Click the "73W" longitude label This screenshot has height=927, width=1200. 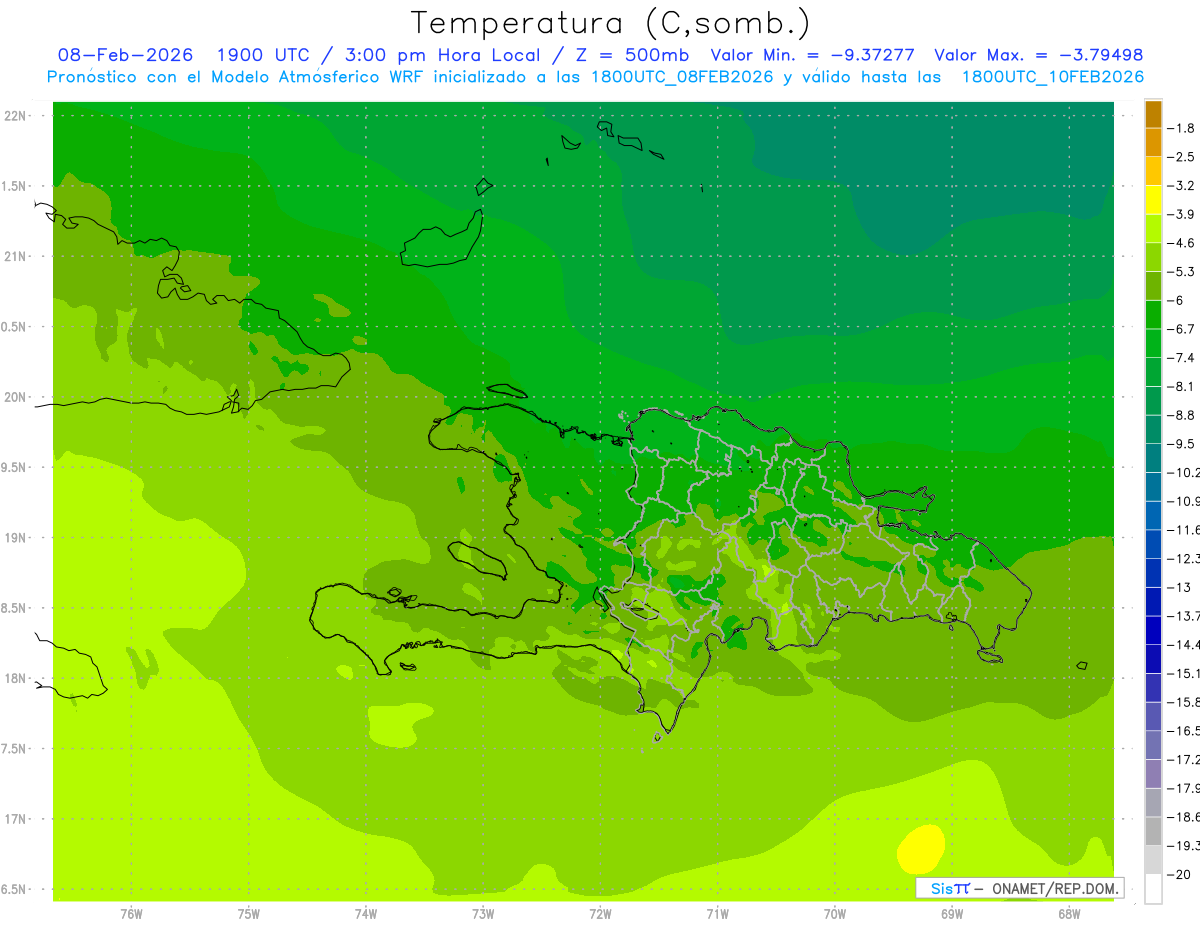[483, 914]
